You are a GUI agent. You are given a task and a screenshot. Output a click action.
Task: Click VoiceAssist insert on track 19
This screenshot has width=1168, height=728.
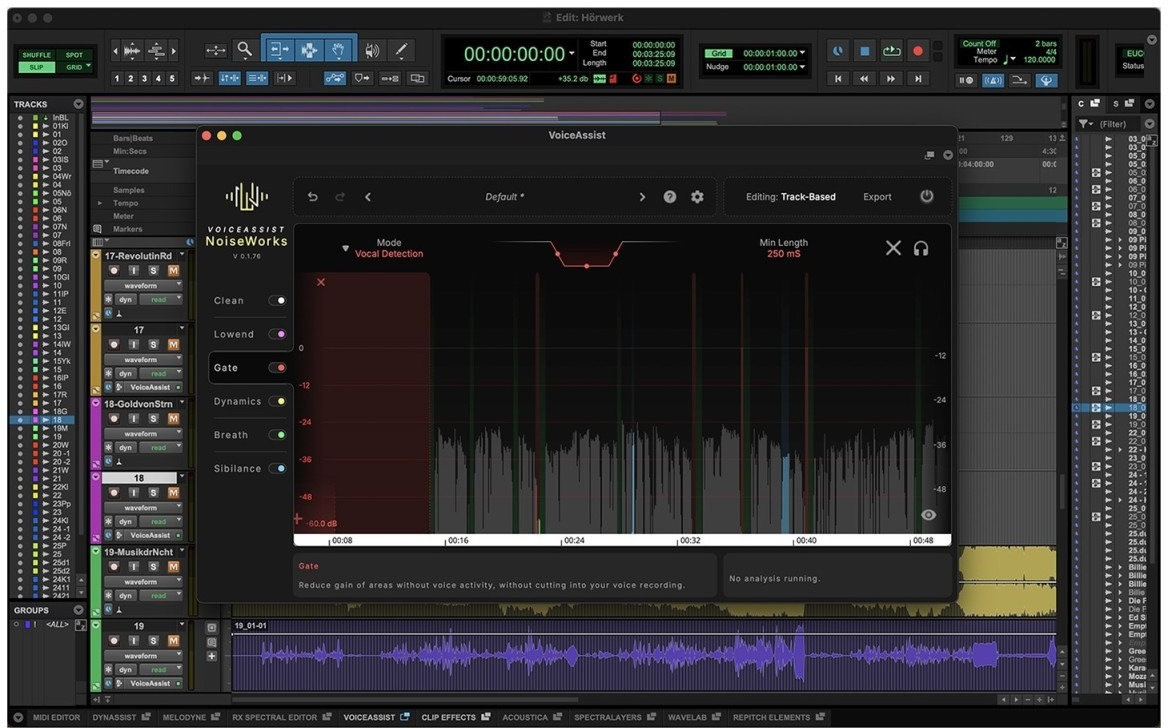pos(150,683)
